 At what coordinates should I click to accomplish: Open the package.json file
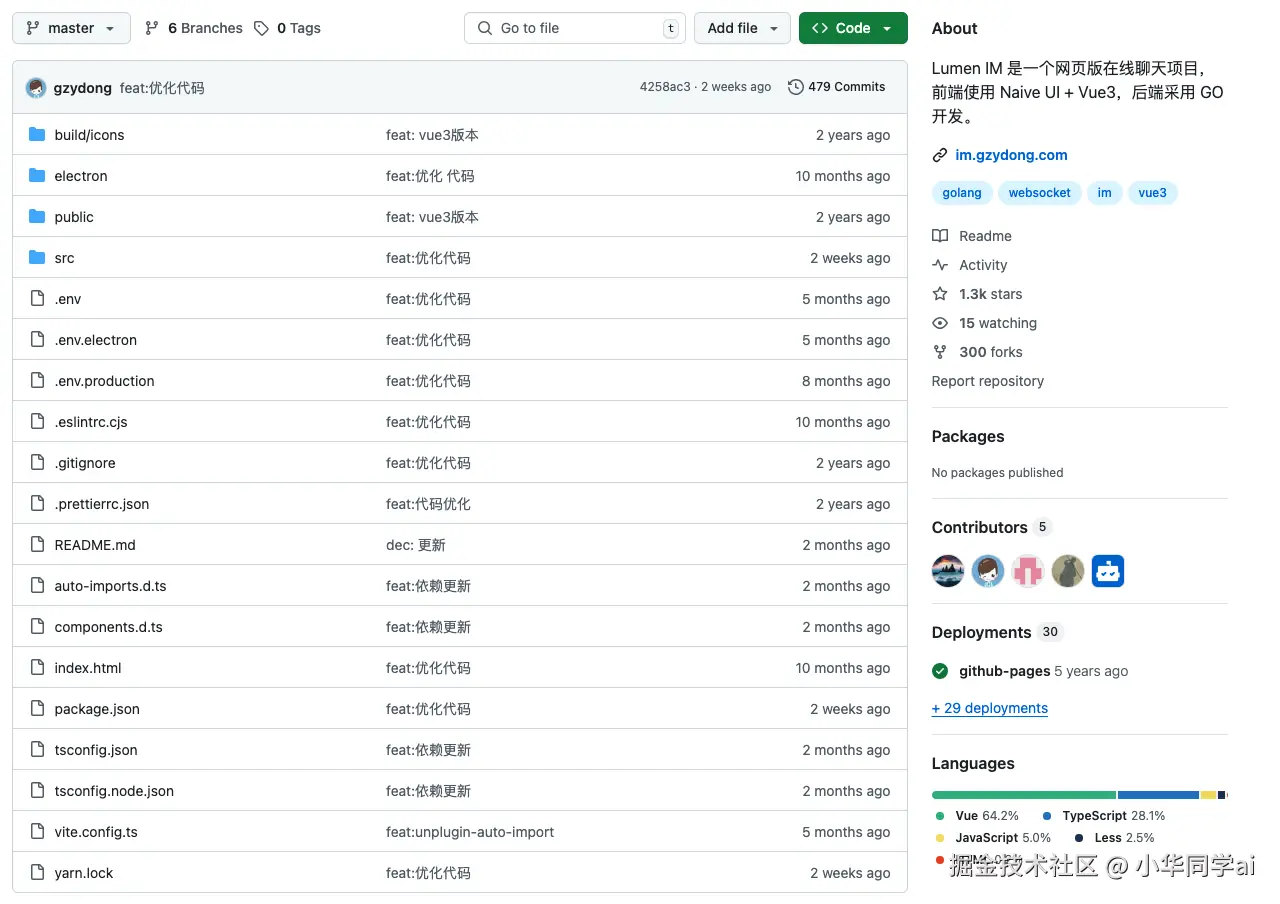click(97, 709)
